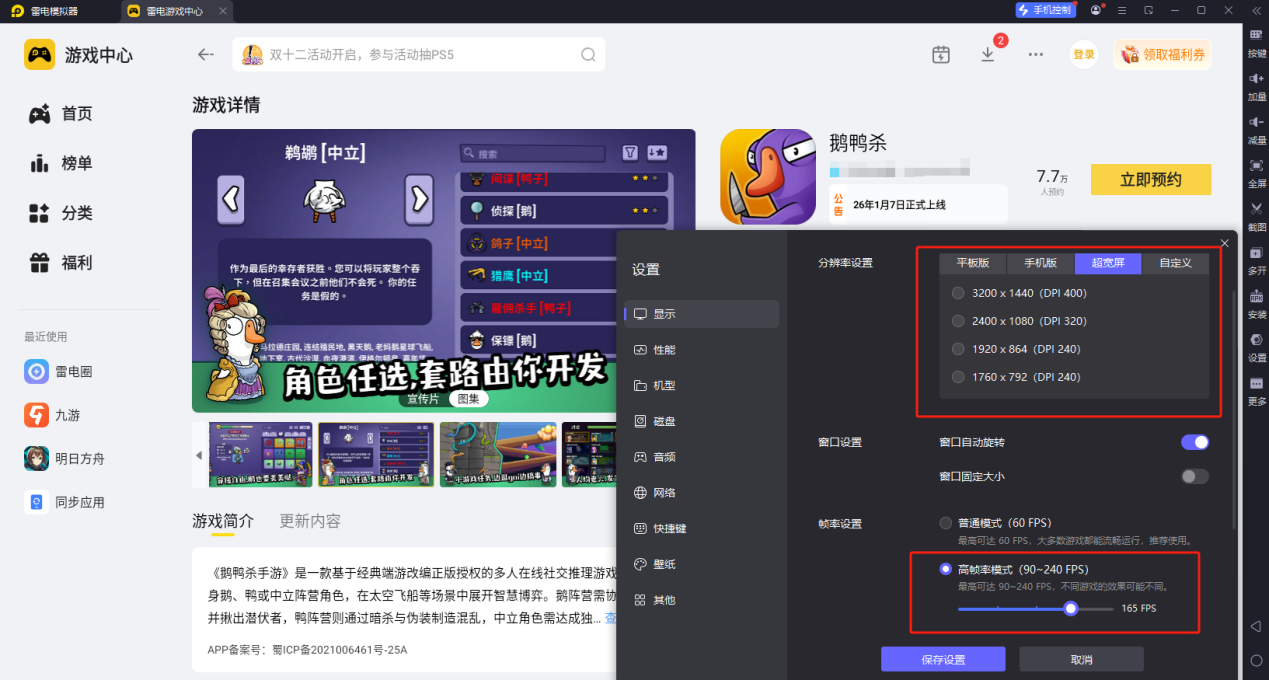Select the 普通模式 (60 FPS) radio button
The width and height of the screenshot is (1269, 680).
pyautogui.click(x=945, y=523)
